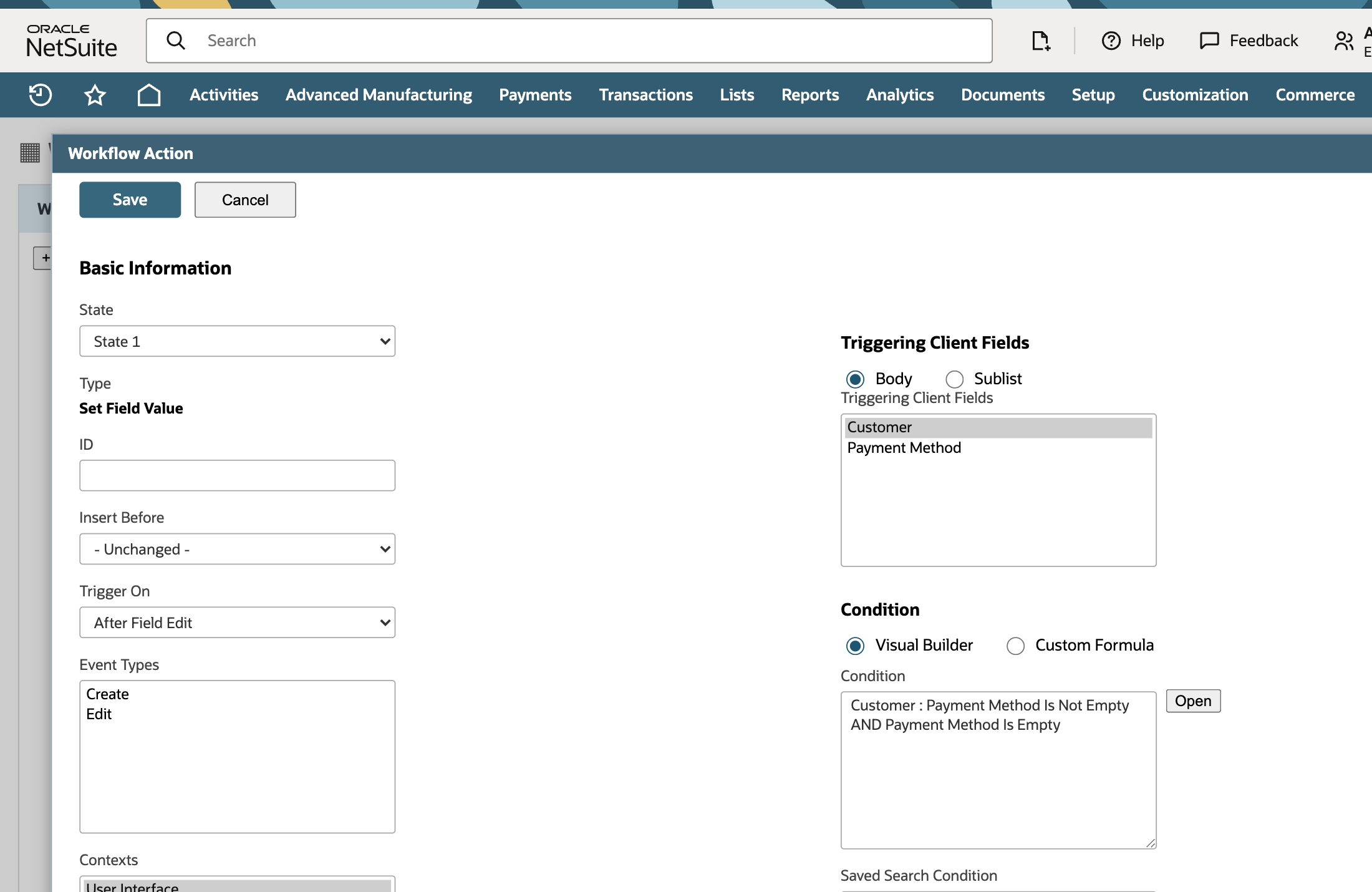Open the Insert Before dropdown
The height and width of the screenshot is (892, 1372).
[237, 549]
